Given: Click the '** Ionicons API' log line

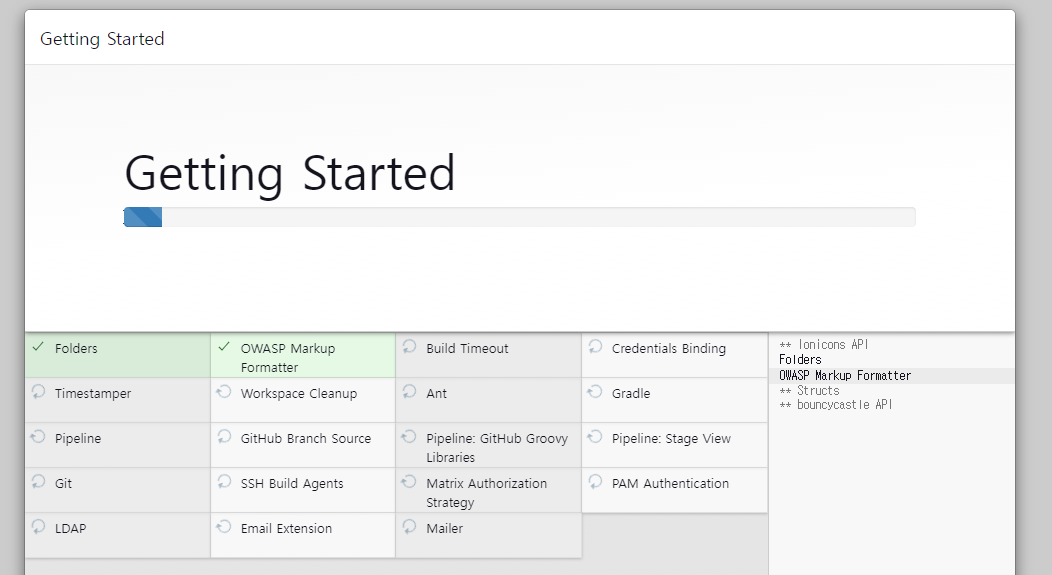Looking at the screenshot, I should [x=823, y=344].
